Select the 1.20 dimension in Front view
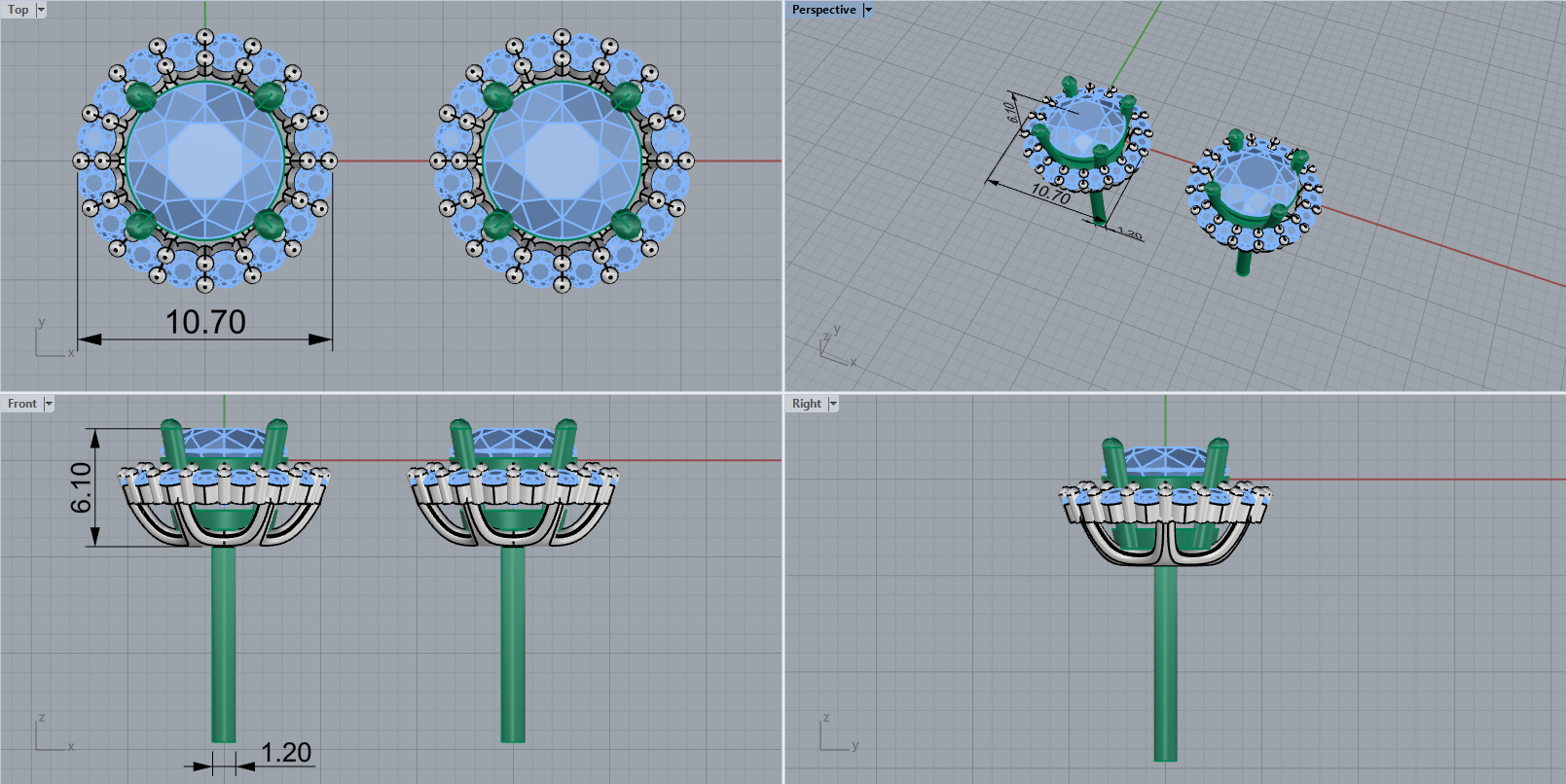Viewport: 1566px width, 784px height. [286, 753]
